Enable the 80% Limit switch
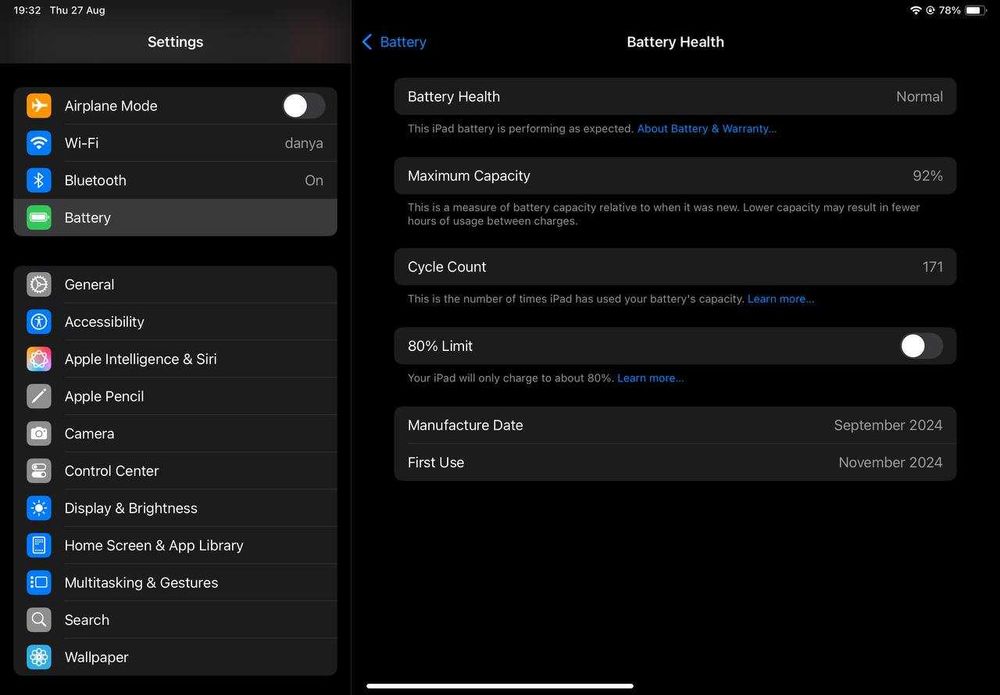Image resolution: width=1000 pixels, height=695 pixels. point(922,346)
